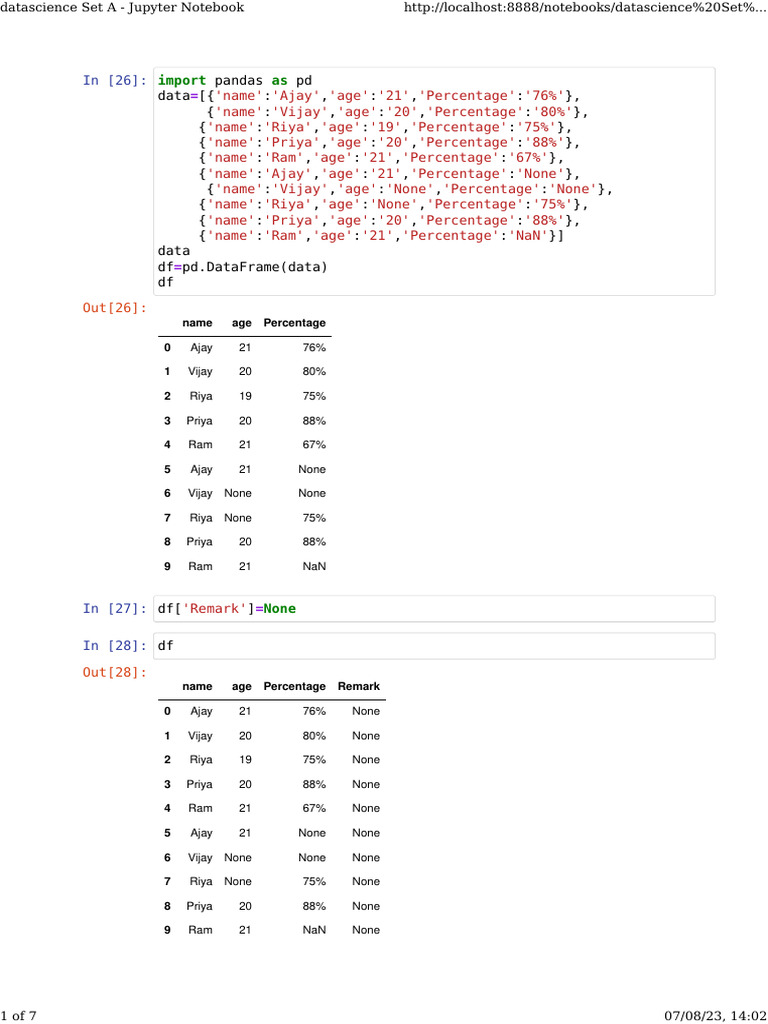
Task: Click '67%' in row 4 of Out[26] table
Action: tap(314, 445)
